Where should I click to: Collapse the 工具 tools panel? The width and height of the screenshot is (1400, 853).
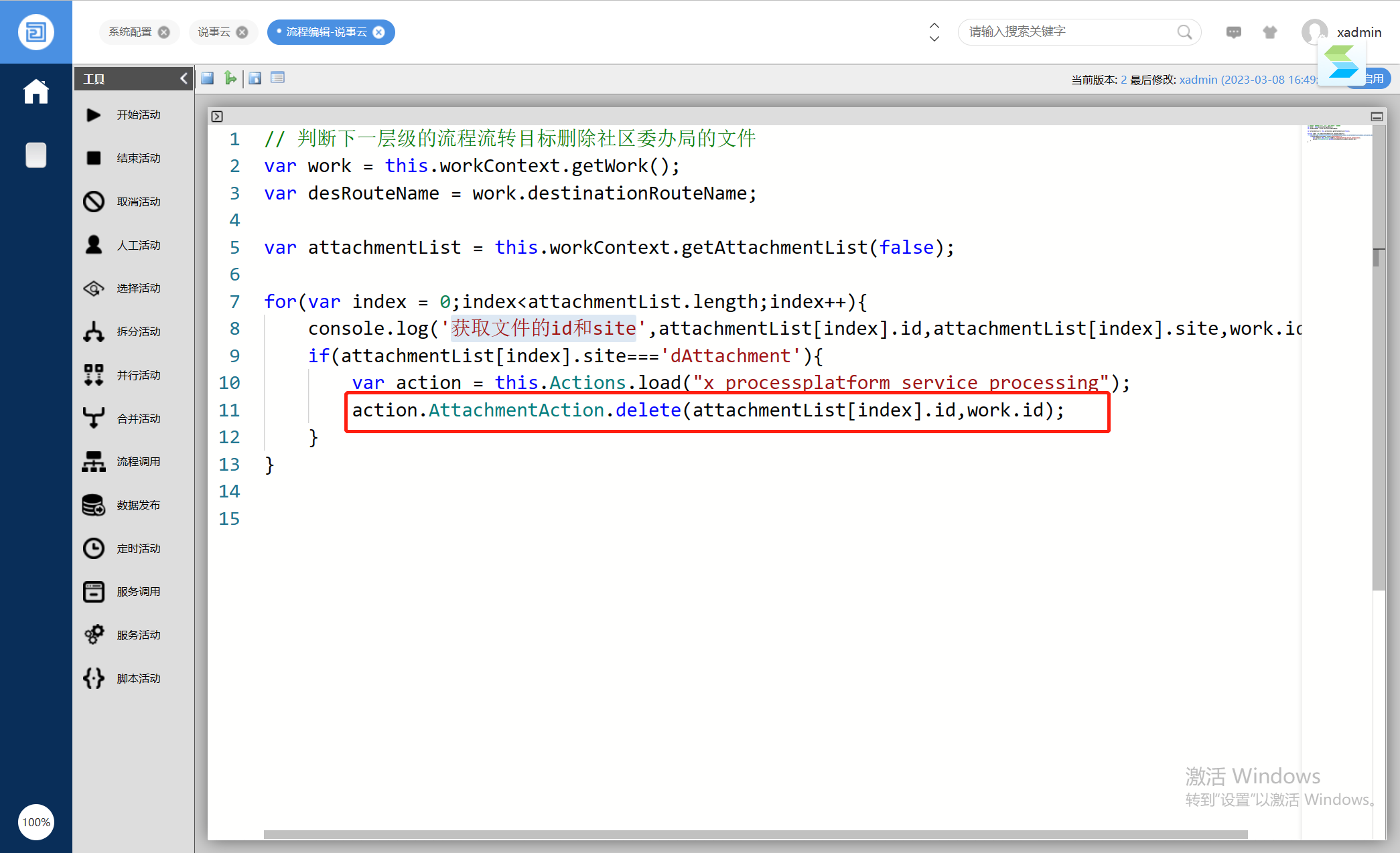click(184, 79)
